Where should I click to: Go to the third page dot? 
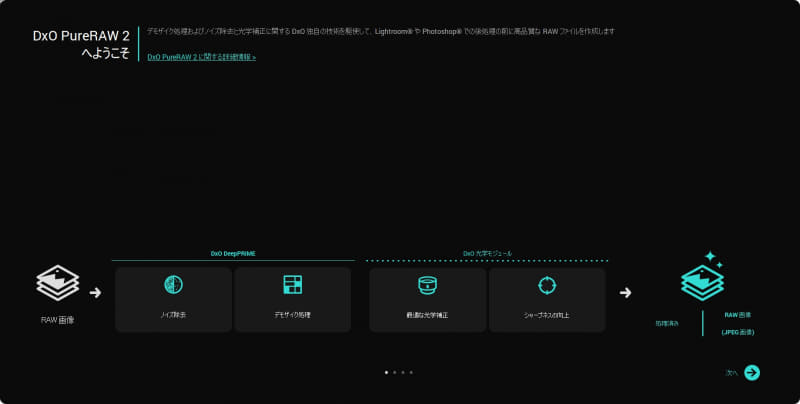pos(403,372)
